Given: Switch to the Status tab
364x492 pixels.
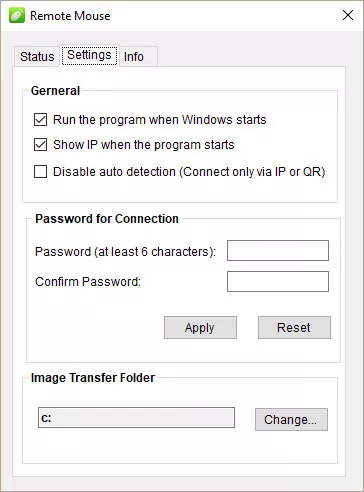Looking at the screenshot, I should click(37, 56).
